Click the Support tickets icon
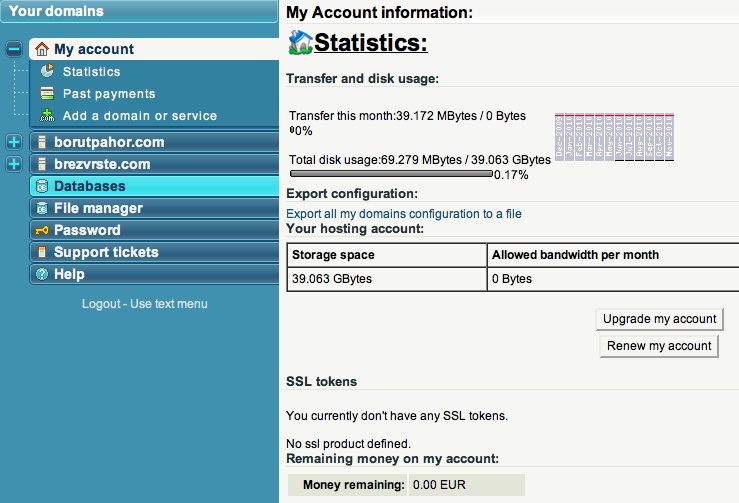Image resolution: width=739 pixels, height=503 pixels. click(x=42, y=252)
